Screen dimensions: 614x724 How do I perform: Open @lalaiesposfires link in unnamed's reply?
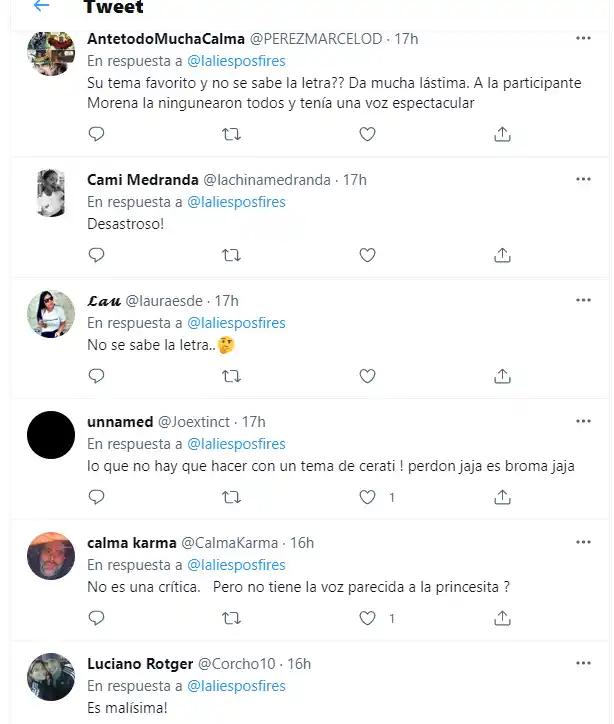[x=236, y=444]
